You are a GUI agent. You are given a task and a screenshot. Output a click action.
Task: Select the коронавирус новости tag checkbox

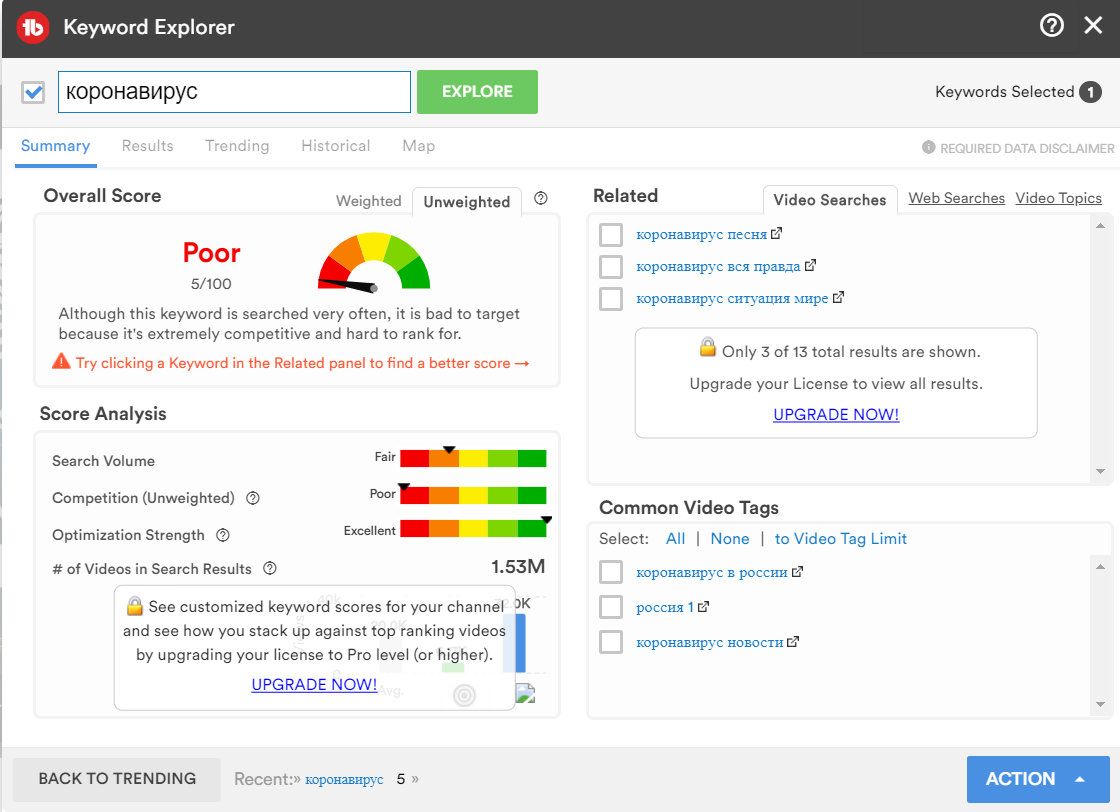click(611, 642)
